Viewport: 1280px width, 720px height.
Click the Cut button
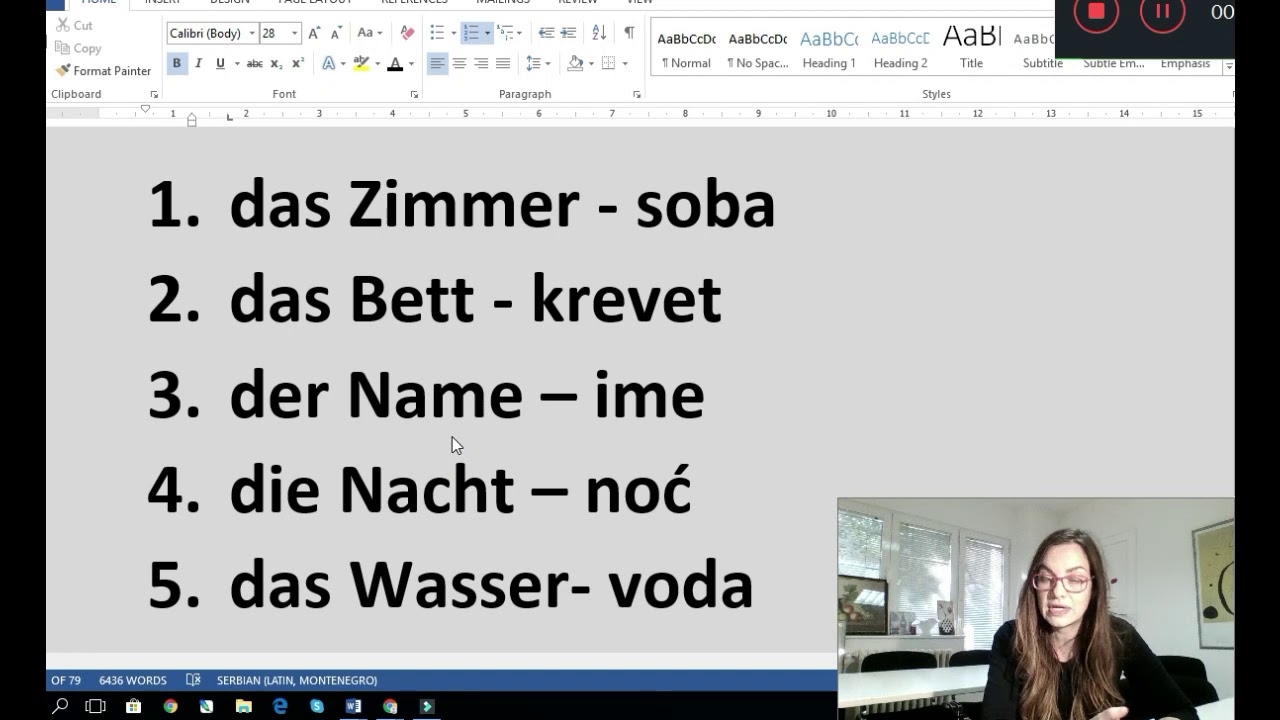tap(74, 25)
